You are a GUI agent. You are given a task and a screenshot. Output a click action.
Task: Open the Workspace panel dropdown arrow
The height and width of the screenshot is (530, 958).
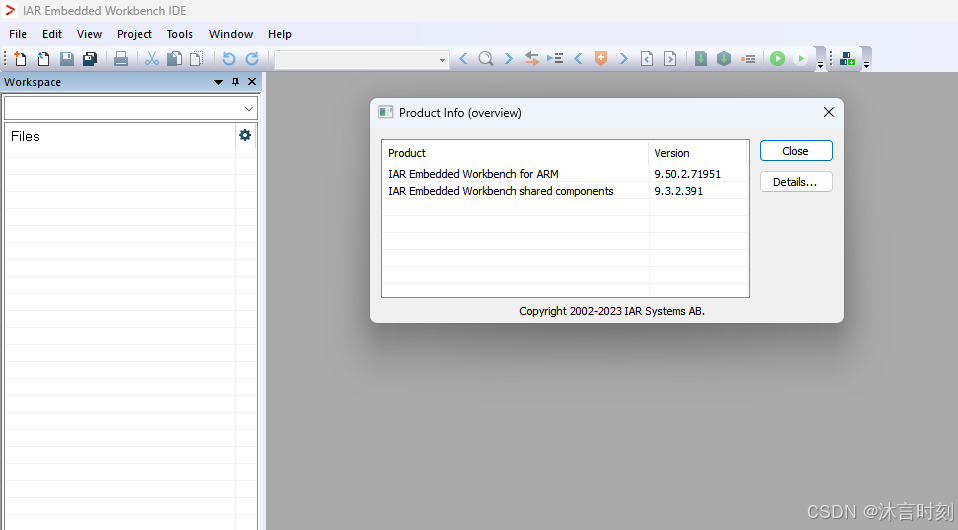[x=218, y=82]
